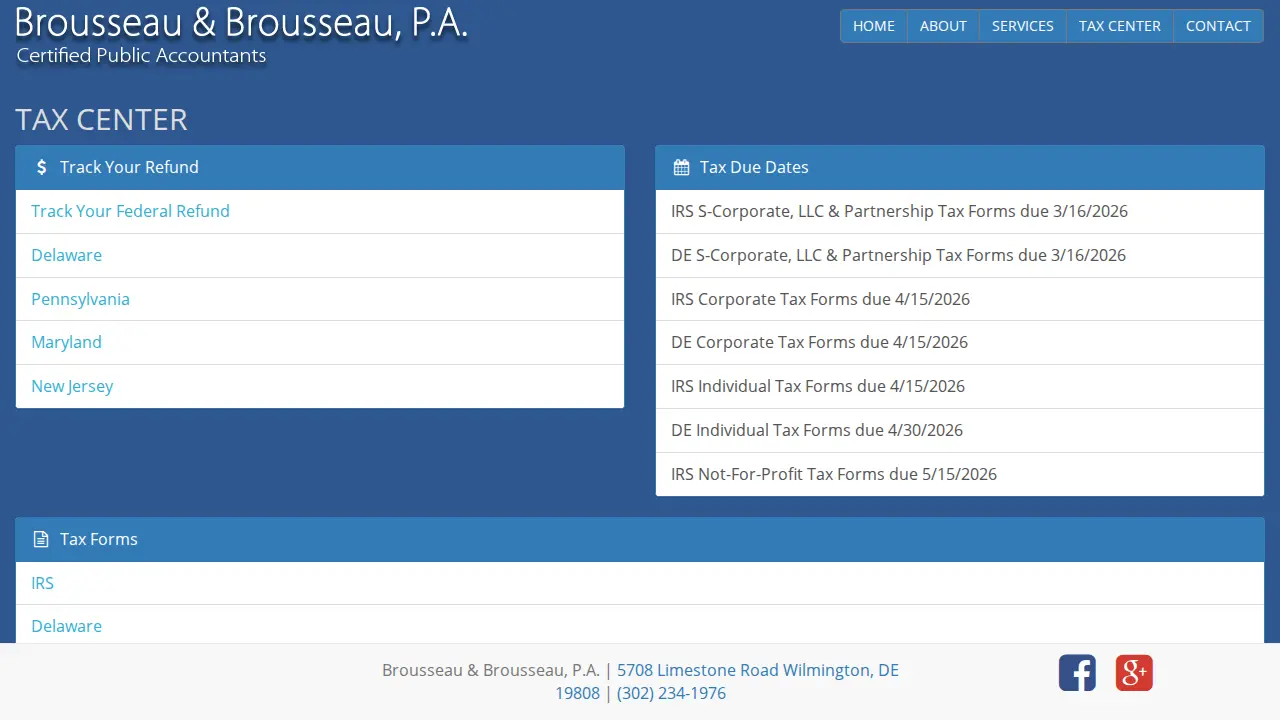Open the CONTACT menu item
This screenshot has height=720, width=1280.
click(x=1218, y=26)
